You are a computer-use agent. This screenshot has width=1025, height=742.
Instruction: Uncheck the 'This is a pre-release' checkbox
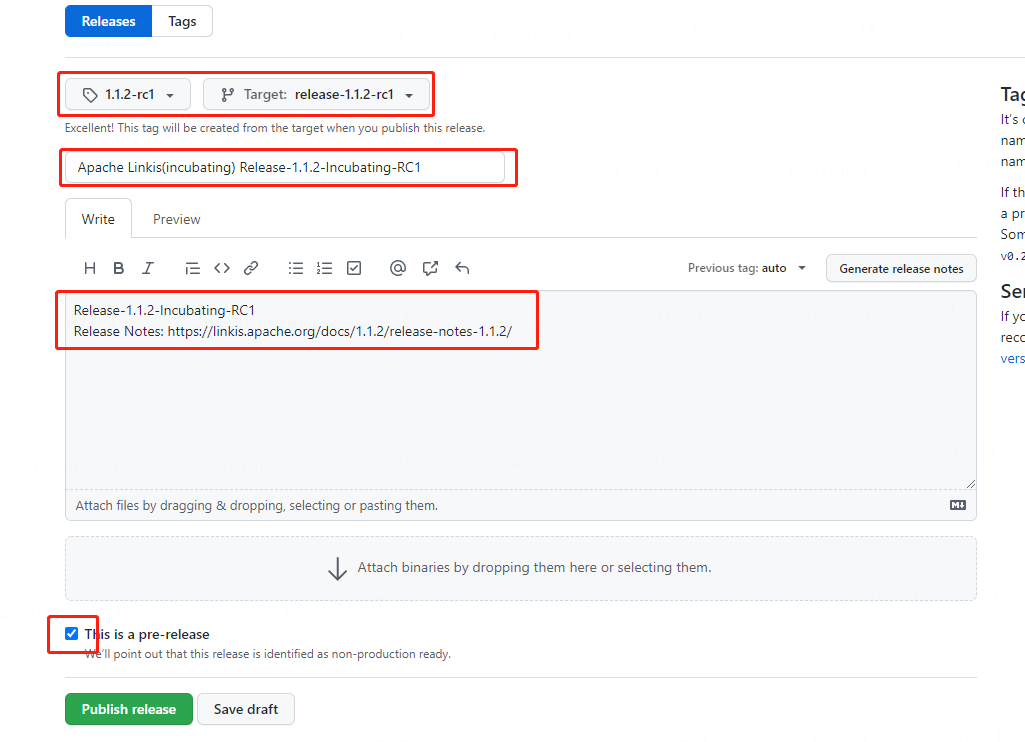(72, 633)
